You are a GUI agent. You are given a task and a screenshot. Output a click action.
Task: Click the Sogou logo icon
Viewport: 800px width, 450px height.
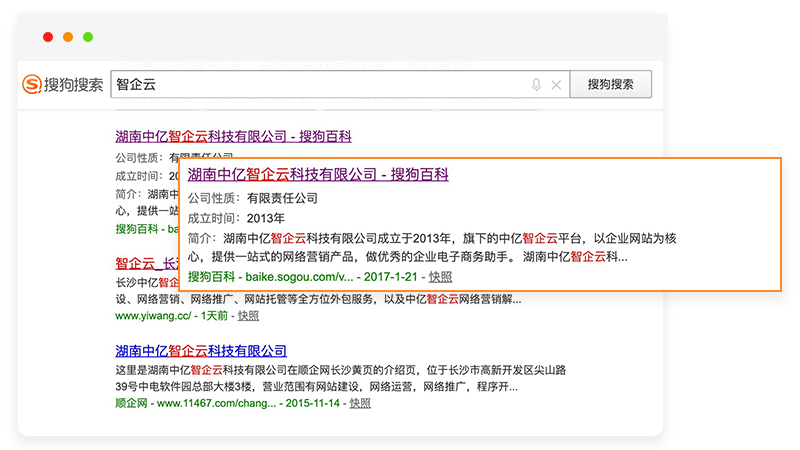(32, 84)
